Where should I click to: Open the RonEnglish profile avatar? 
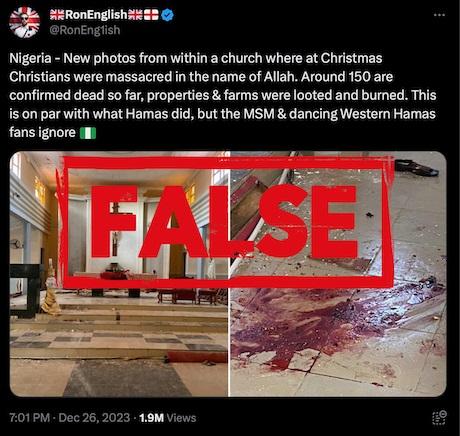click(x=24, y=22)
